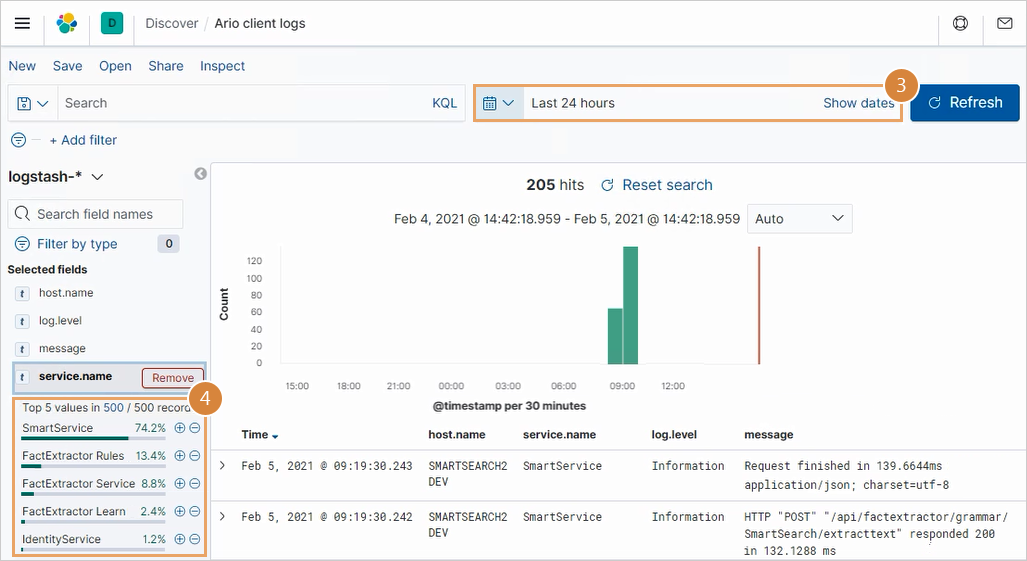The width and height of the screenshot is (1027, 561).
Task: Filter out IdentityService value with minus icon
Action: (x=195, y=539)
